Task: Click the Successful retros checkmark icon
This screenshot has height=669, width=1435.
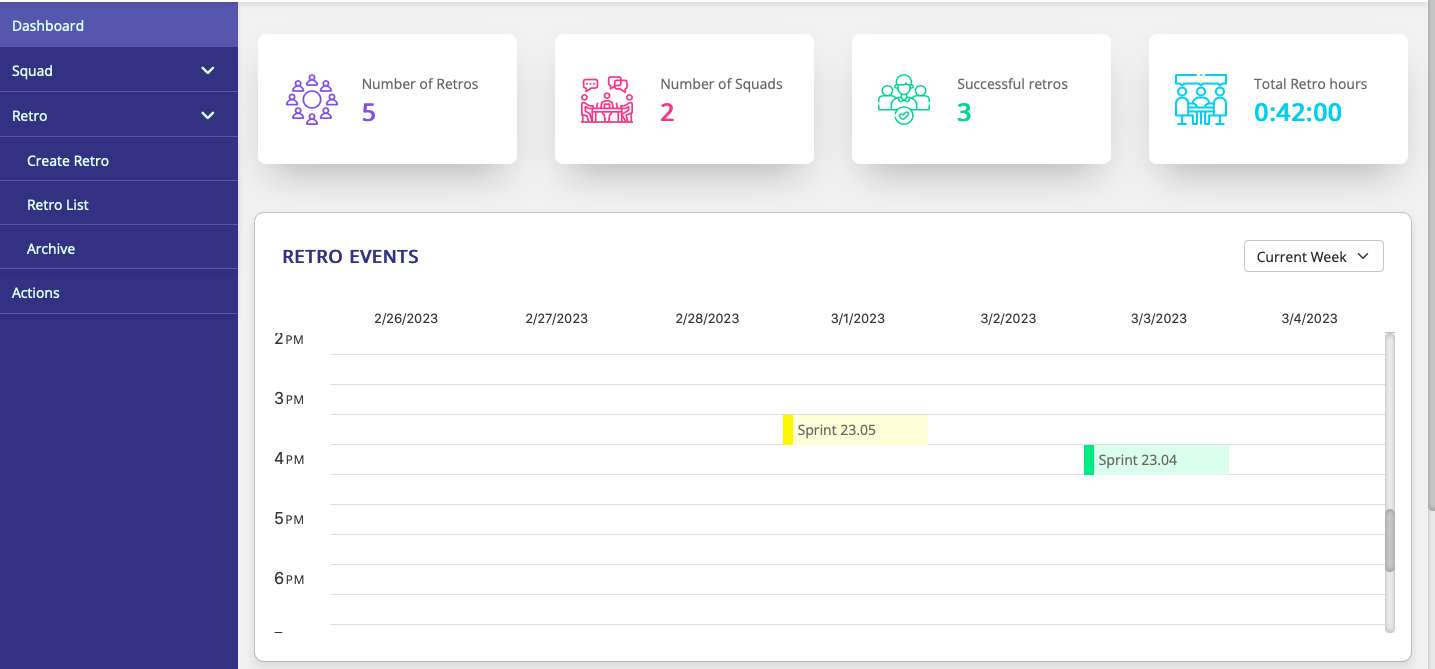Action: [x=905, y=98]
